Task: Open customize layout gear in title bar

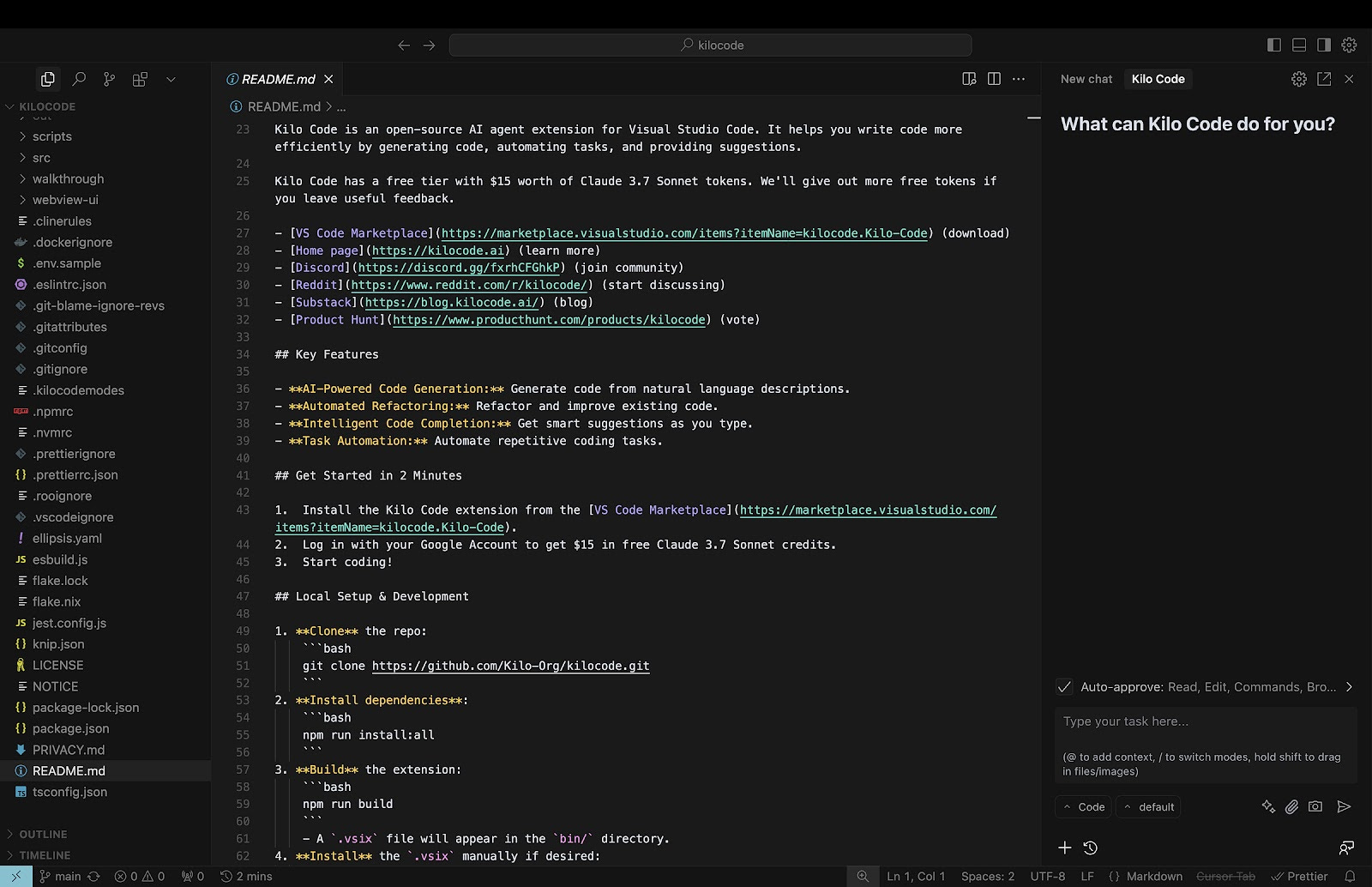Action: pyautogui.click(x=1349, y=45)
